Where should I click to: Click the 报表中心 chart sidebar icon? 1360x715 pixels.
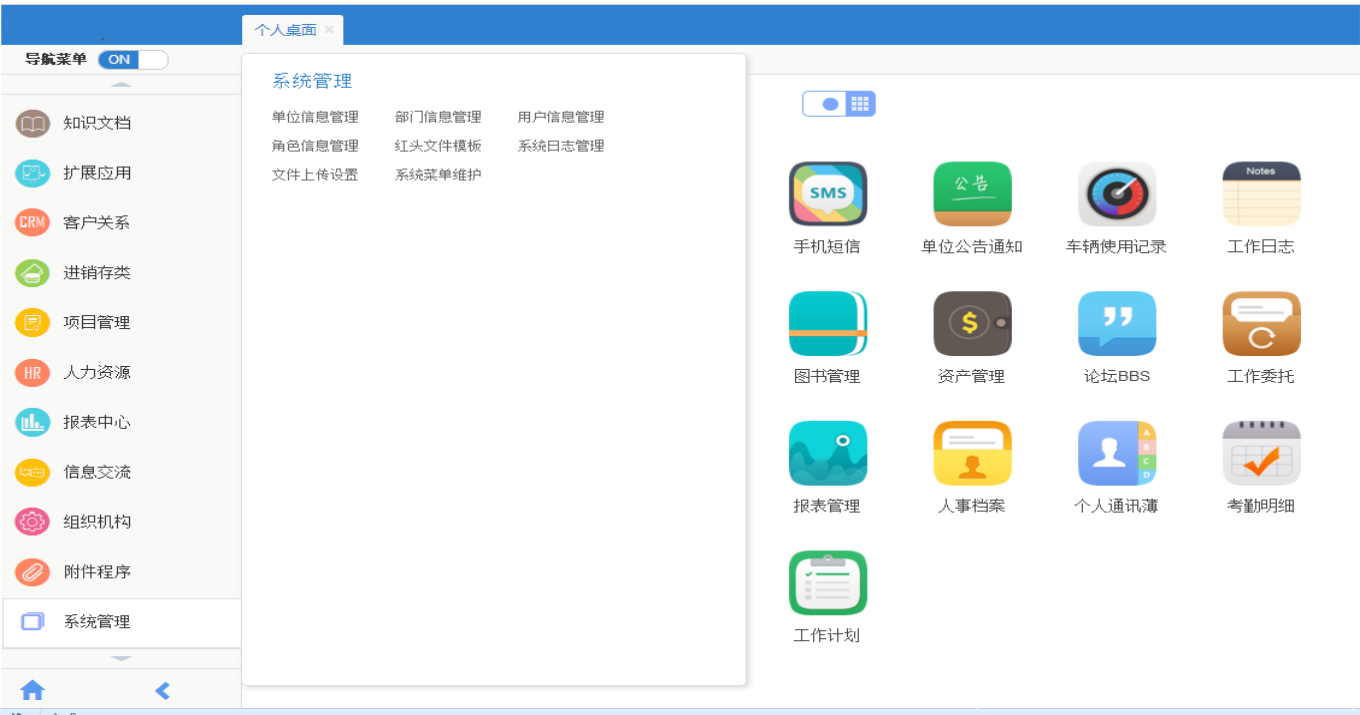click(x=33, y=422)
